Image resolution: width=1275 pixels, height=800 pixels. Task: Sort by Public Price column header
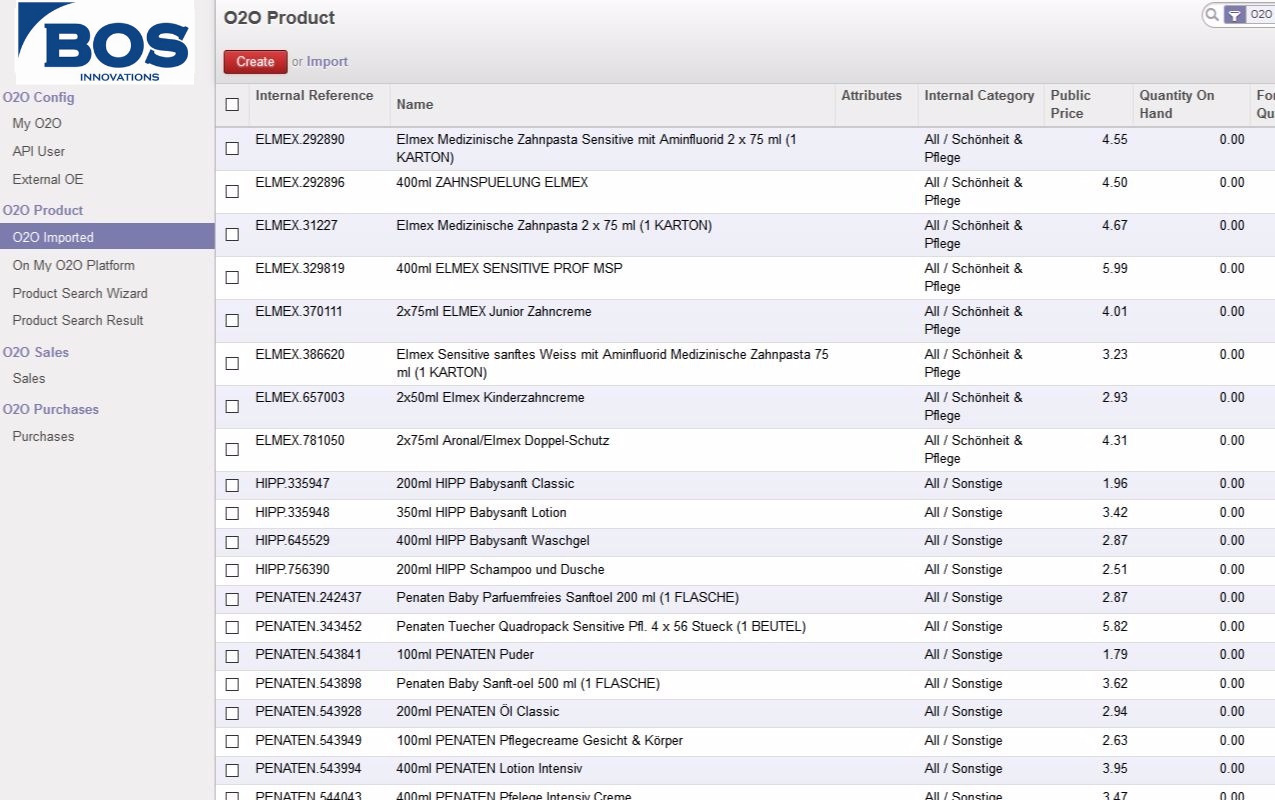point(1070,104)
